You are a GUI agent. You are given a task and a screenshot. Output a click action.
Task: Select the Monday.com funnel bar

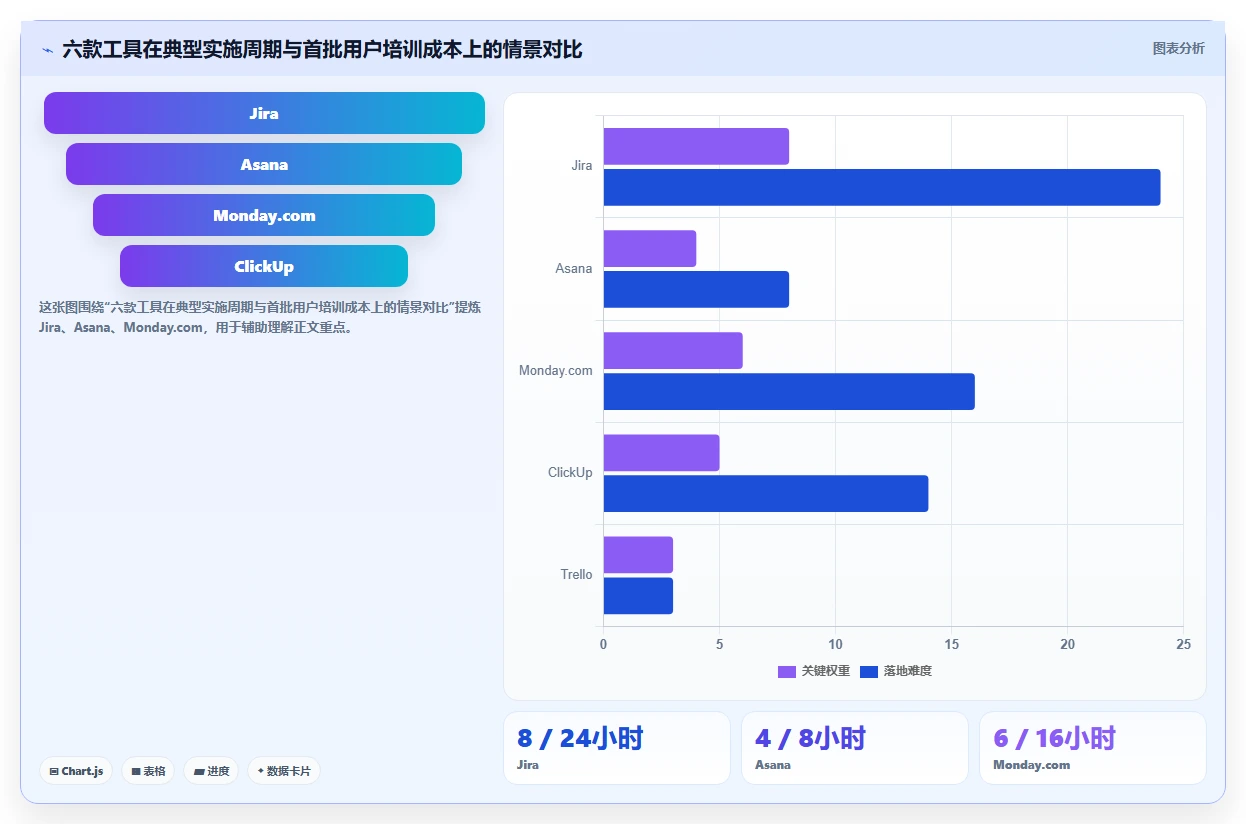click(264, 215)
